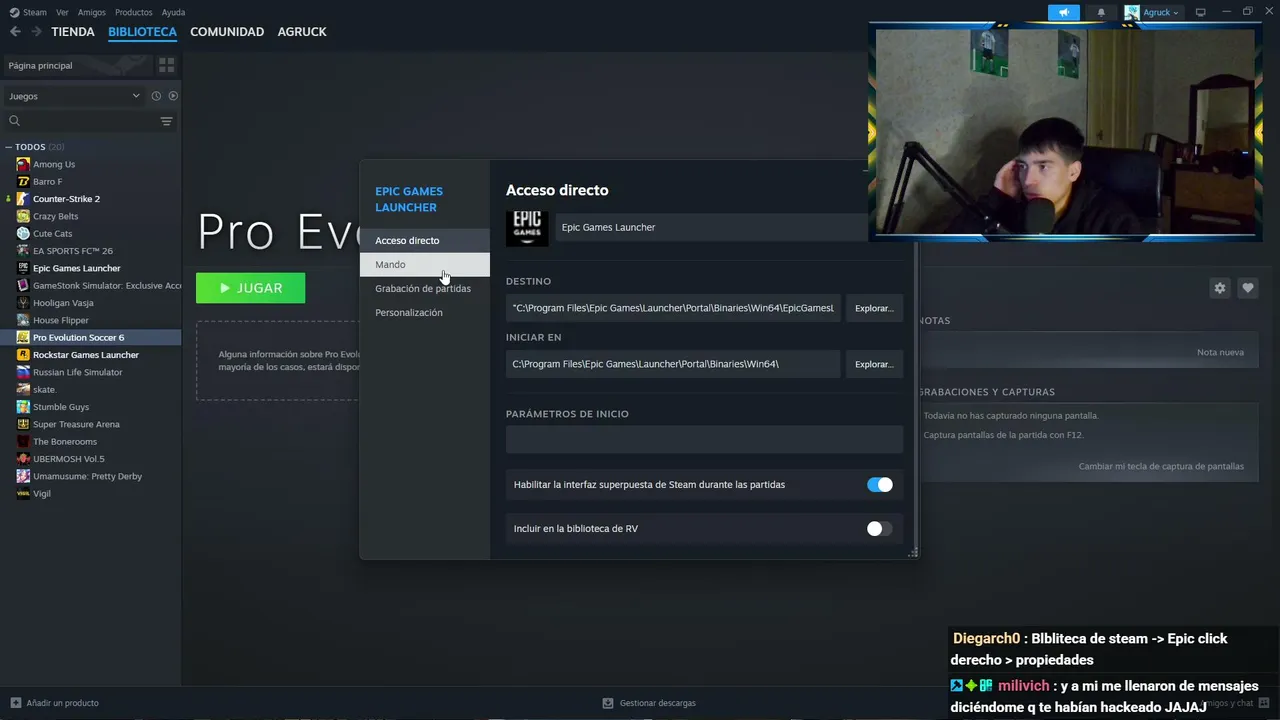
Task: Select Umamusume: Pretty Derby in list
Action: click(x=91, y=476)
